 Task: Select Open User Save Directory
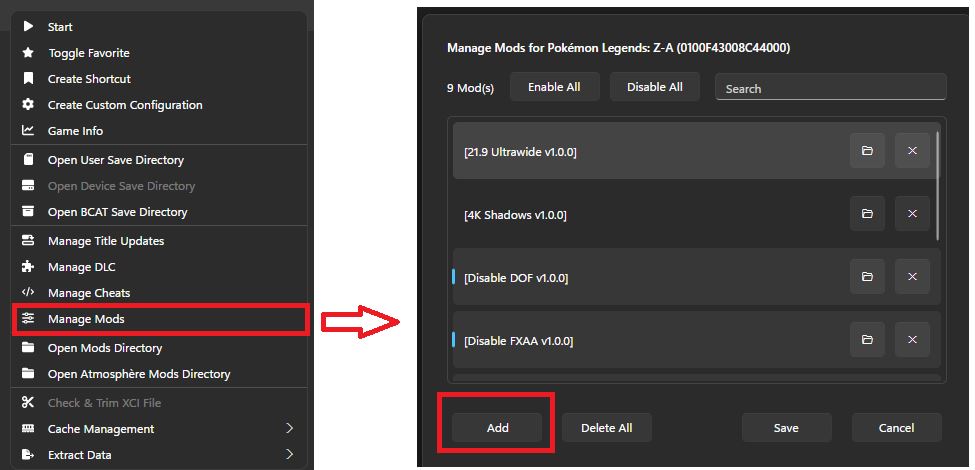[x=159, y=160]
